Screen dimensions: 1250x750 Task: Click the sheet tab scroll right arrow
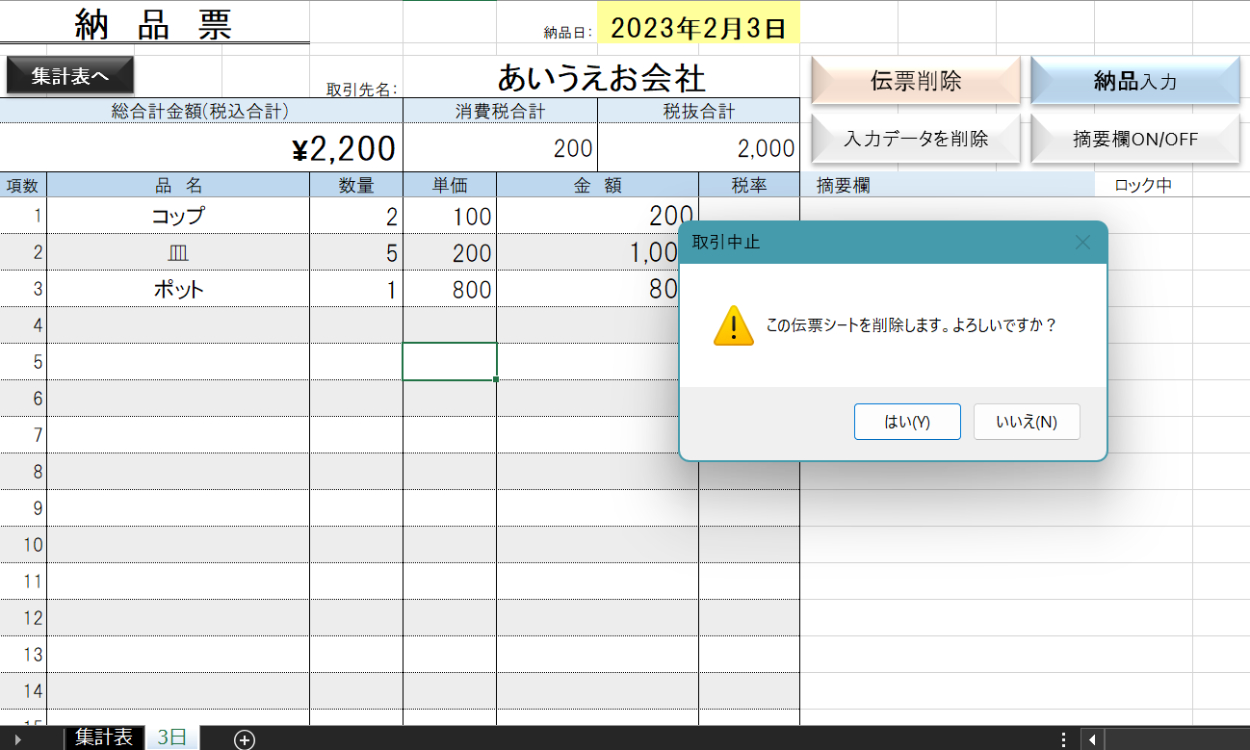(x=18, y=739)
